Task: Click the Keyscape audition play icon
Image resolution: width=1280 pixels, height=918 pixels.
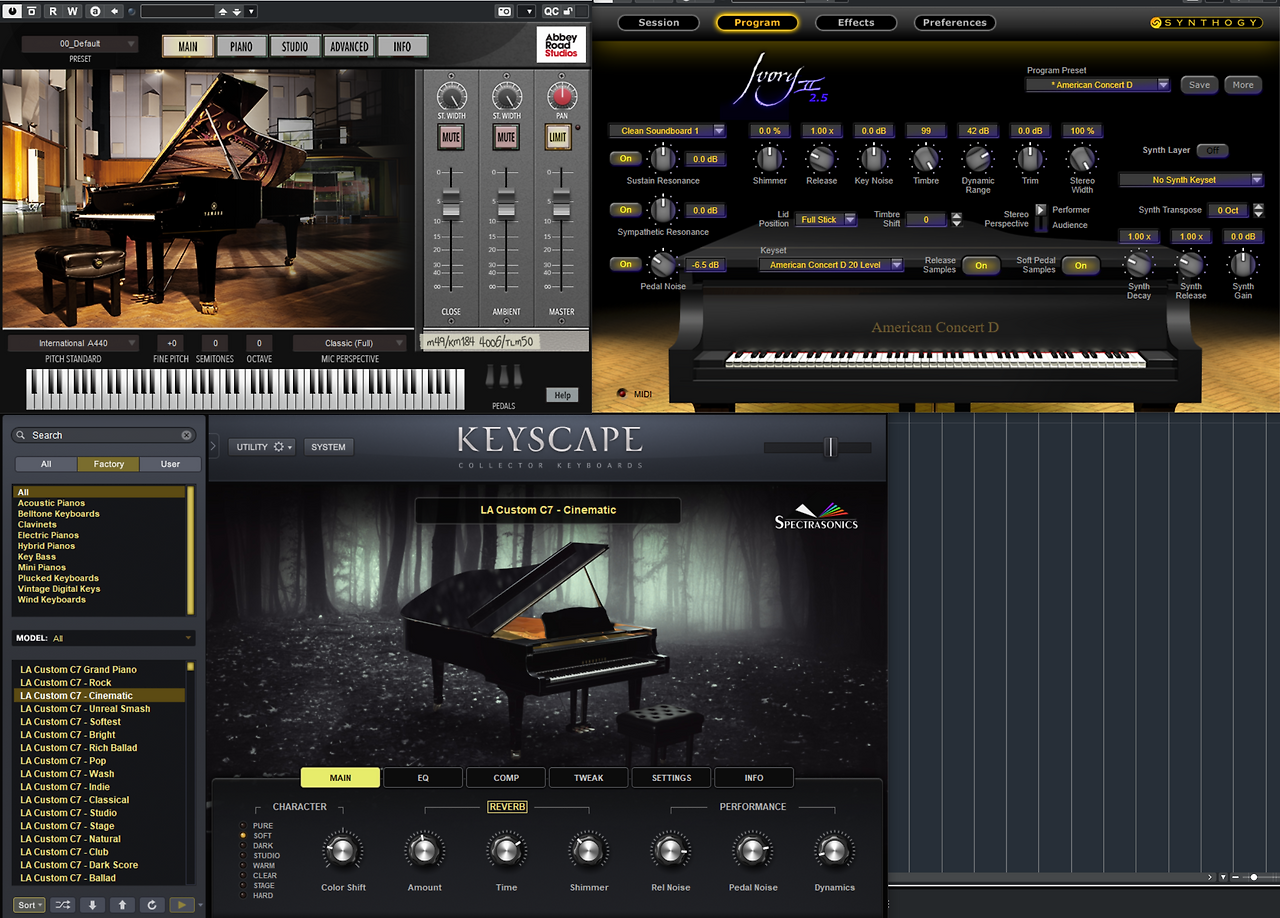Action: coord(181,905)
